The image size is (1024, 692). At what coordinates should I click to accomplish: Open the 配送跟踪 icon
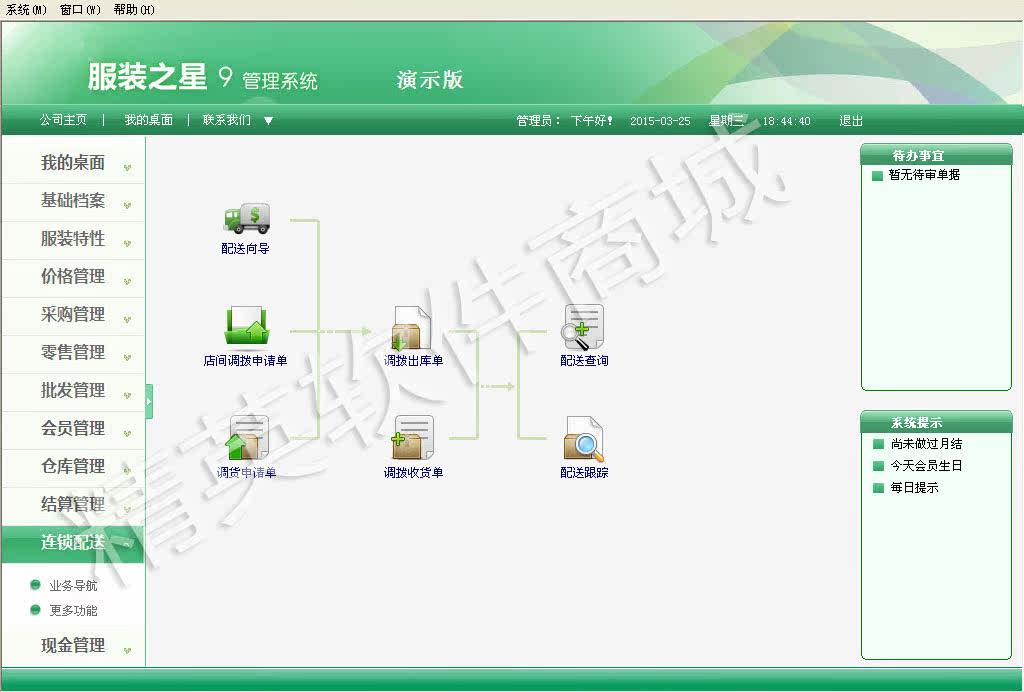point(583,439)
